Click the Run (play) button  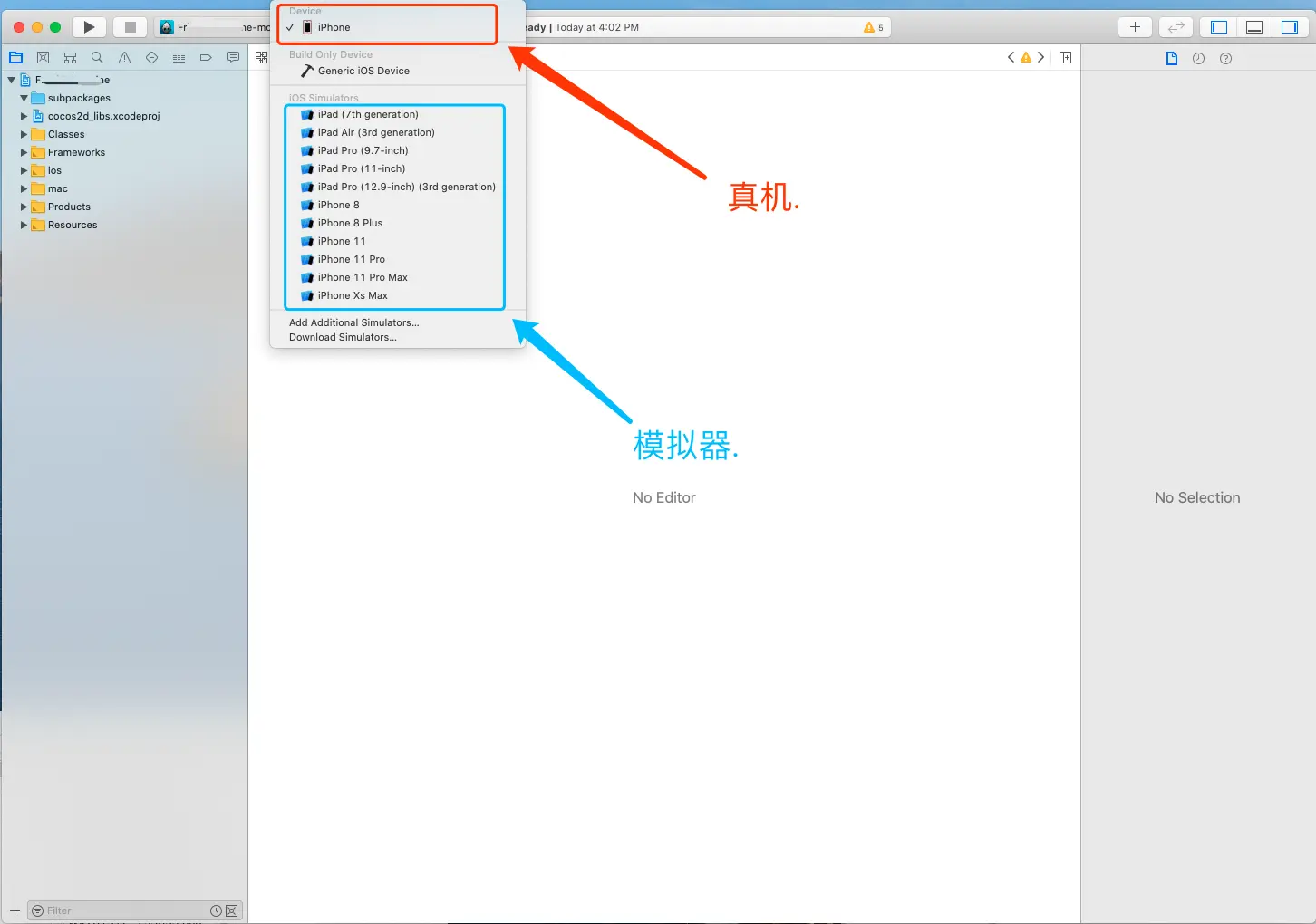pos(89,27)
